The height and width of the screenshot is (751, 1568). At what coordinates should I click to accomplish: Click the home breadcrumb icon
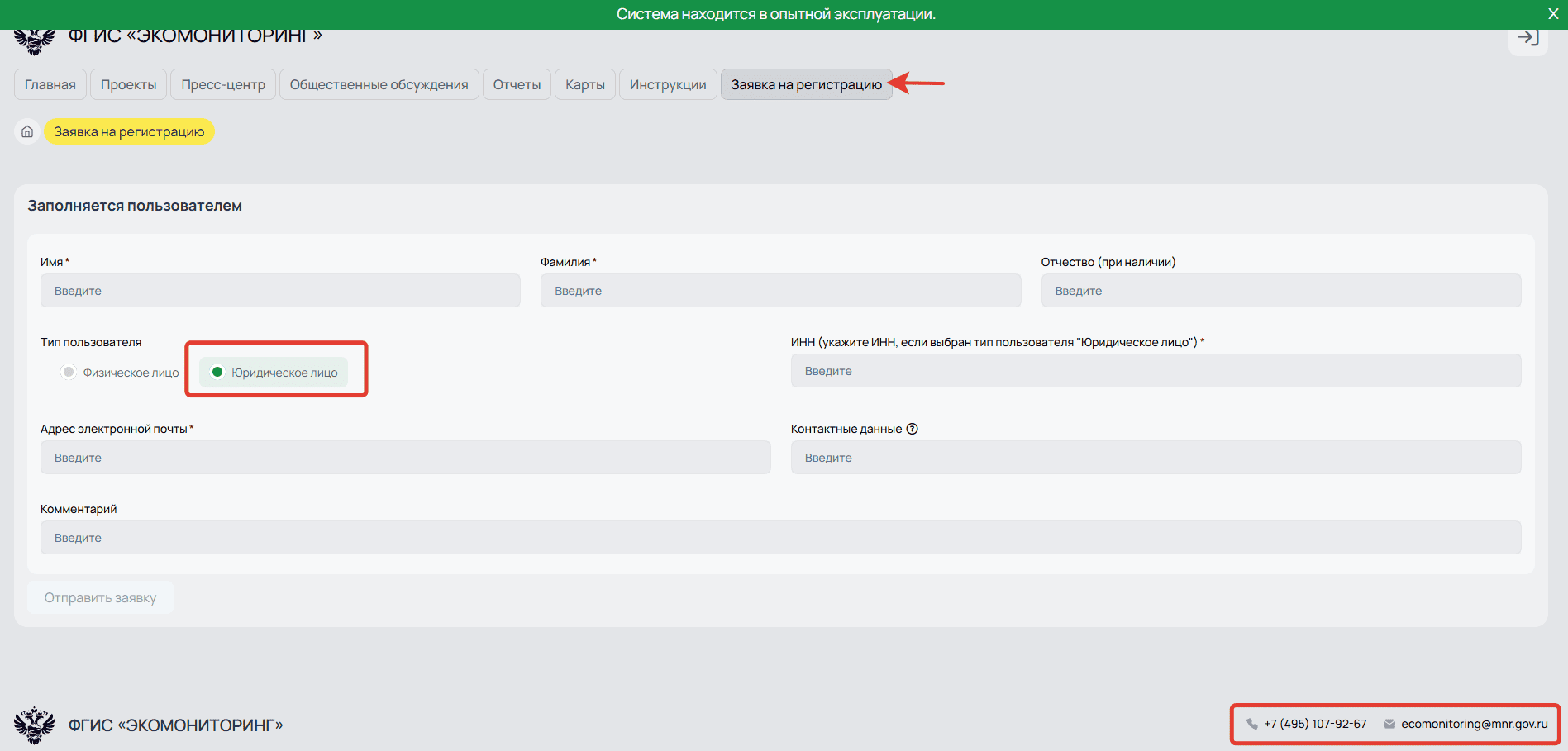point(27,132)
